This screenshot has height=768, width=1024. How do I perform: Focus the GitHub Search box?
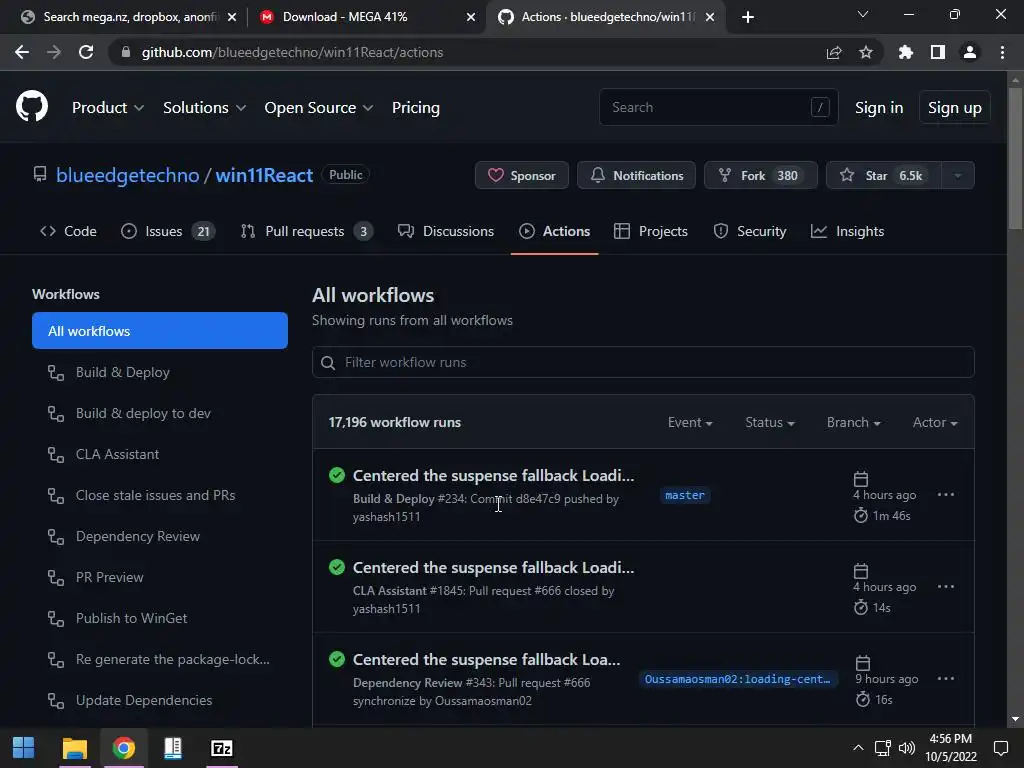(x=718, y=107)
